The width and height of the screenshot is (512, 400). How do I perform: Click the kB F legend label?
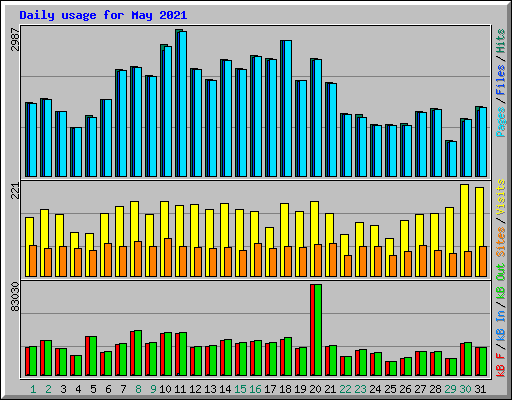501,364
